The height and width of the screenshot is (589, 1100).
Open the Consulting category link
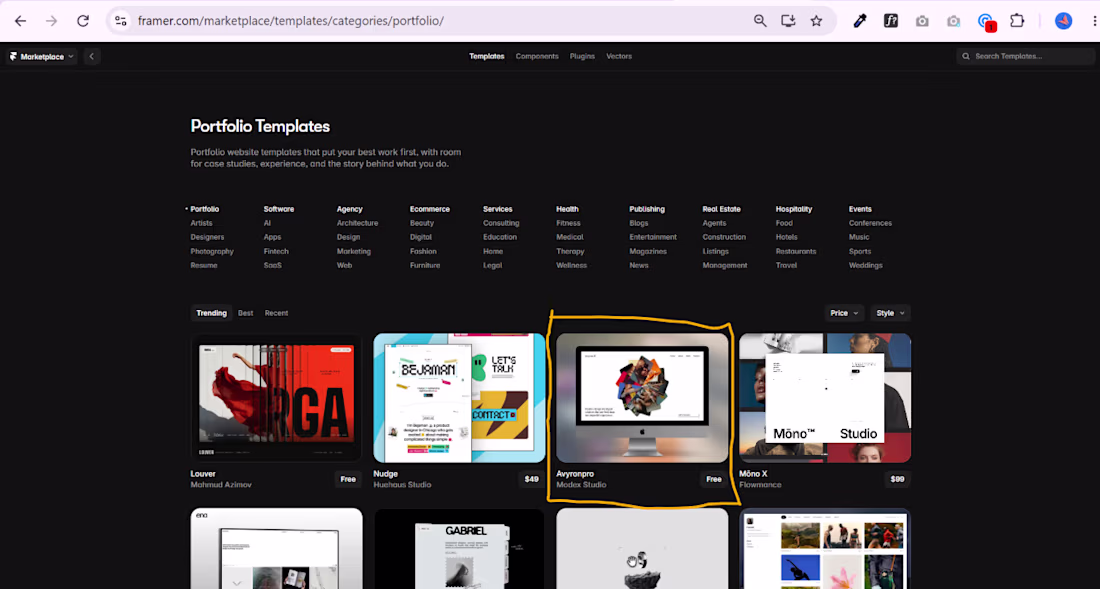click(x=501, y=223)
